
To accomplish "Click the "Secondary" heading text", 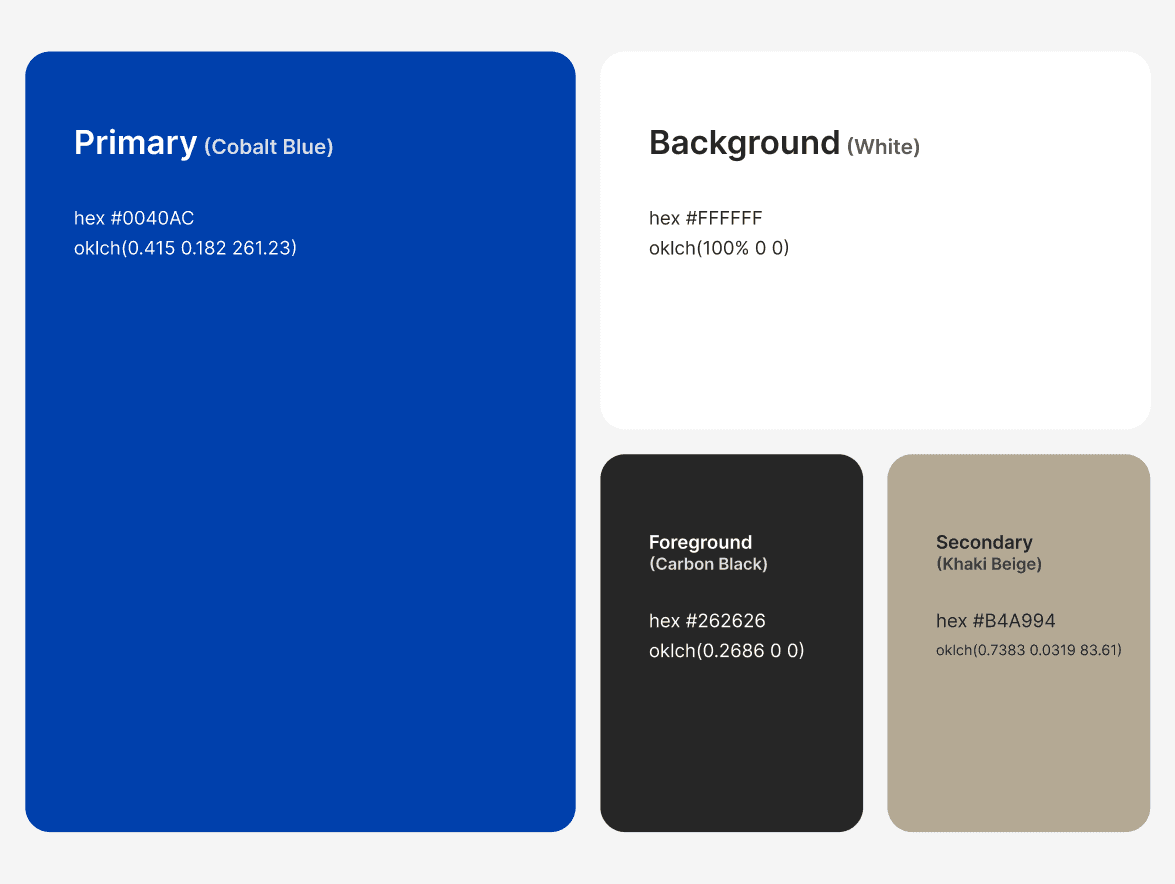I will [x=984, y=542].
